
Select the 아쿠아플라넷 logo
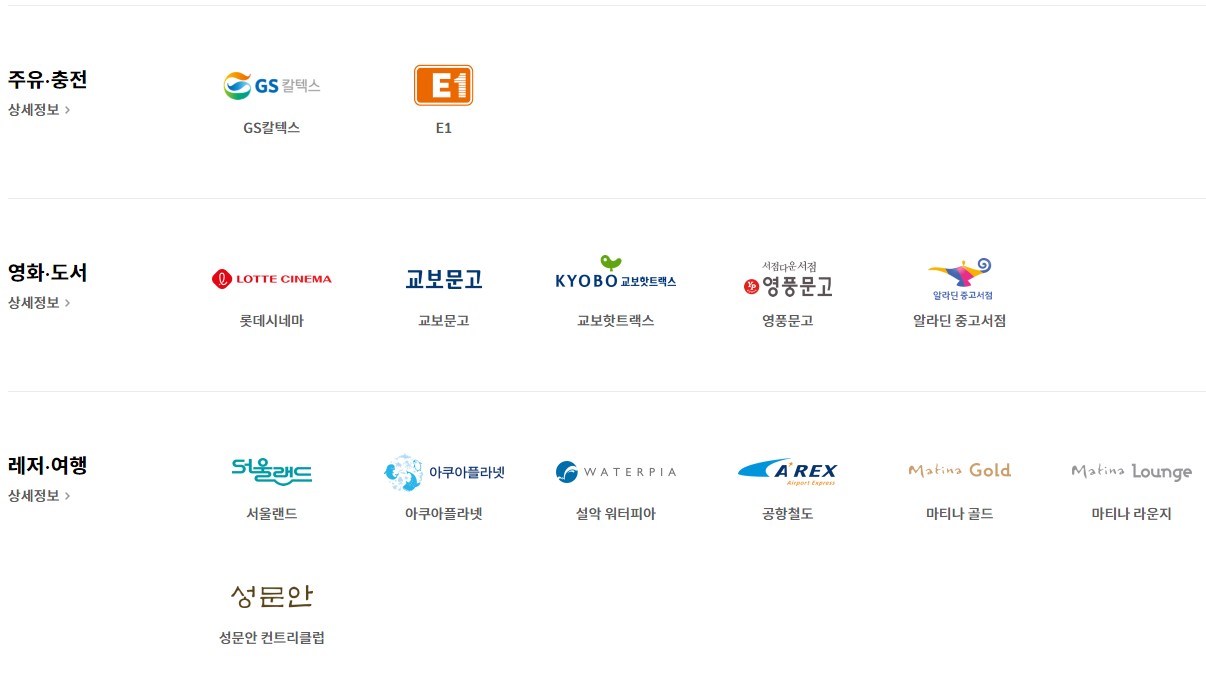tap(444, 472)
